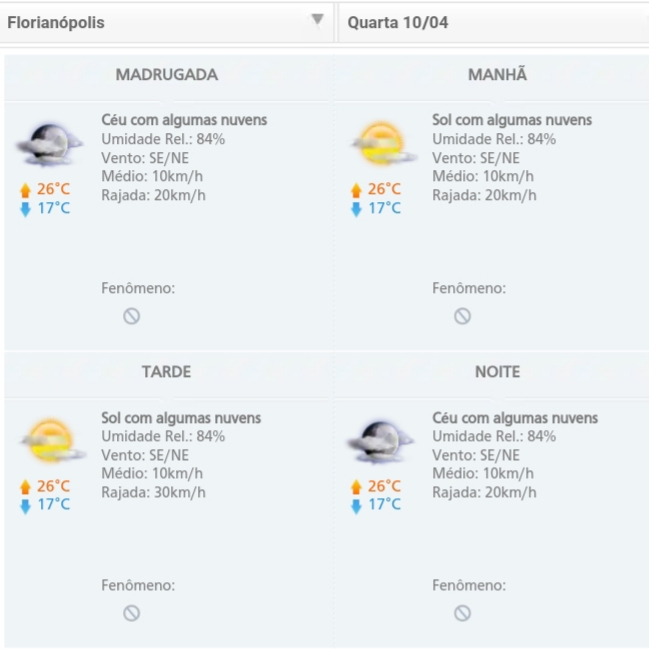Click the Tarde no-phenomenon icon
This screenshot has width=649, height=649.
click(x=131, y=613)
